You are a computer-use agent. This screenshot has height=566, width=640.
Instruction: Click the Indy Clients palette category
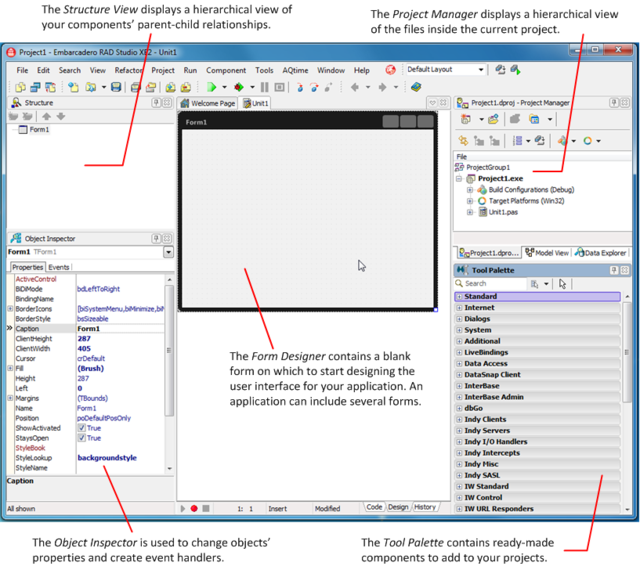click(537, 420)
